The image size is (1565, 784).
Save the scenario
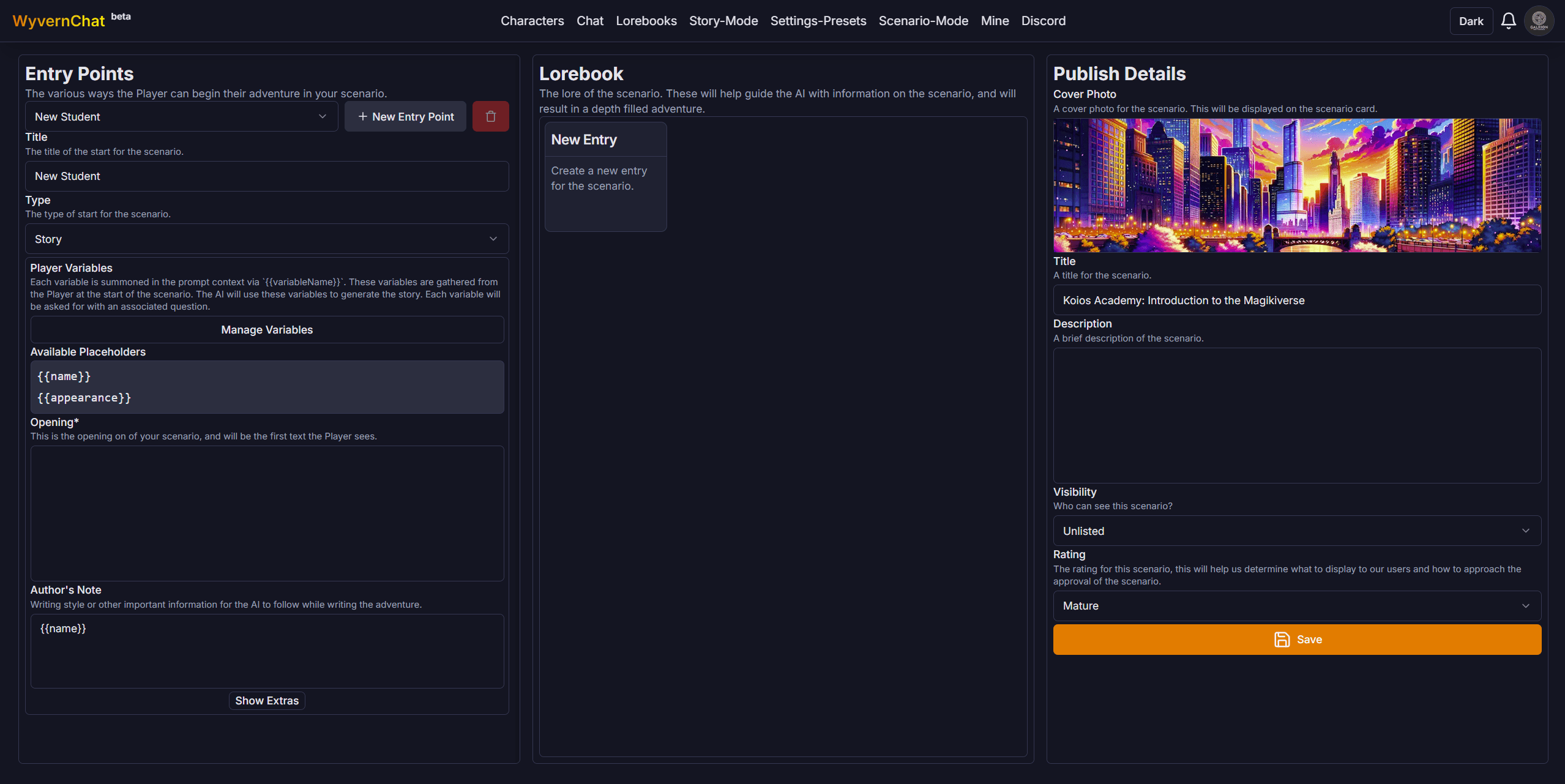point(1297,640)
